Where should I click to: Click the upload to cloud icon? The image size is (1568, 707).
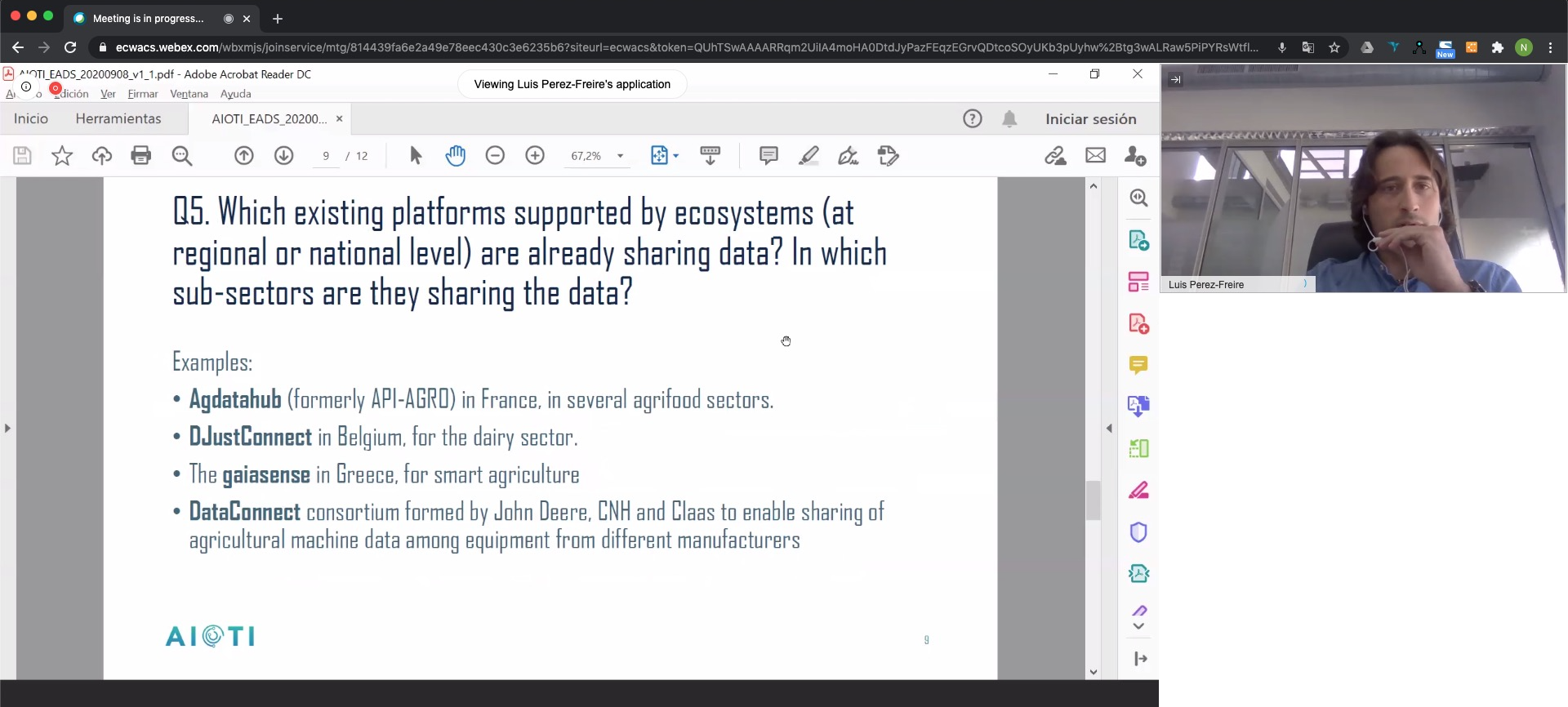(x=102, y=155)
